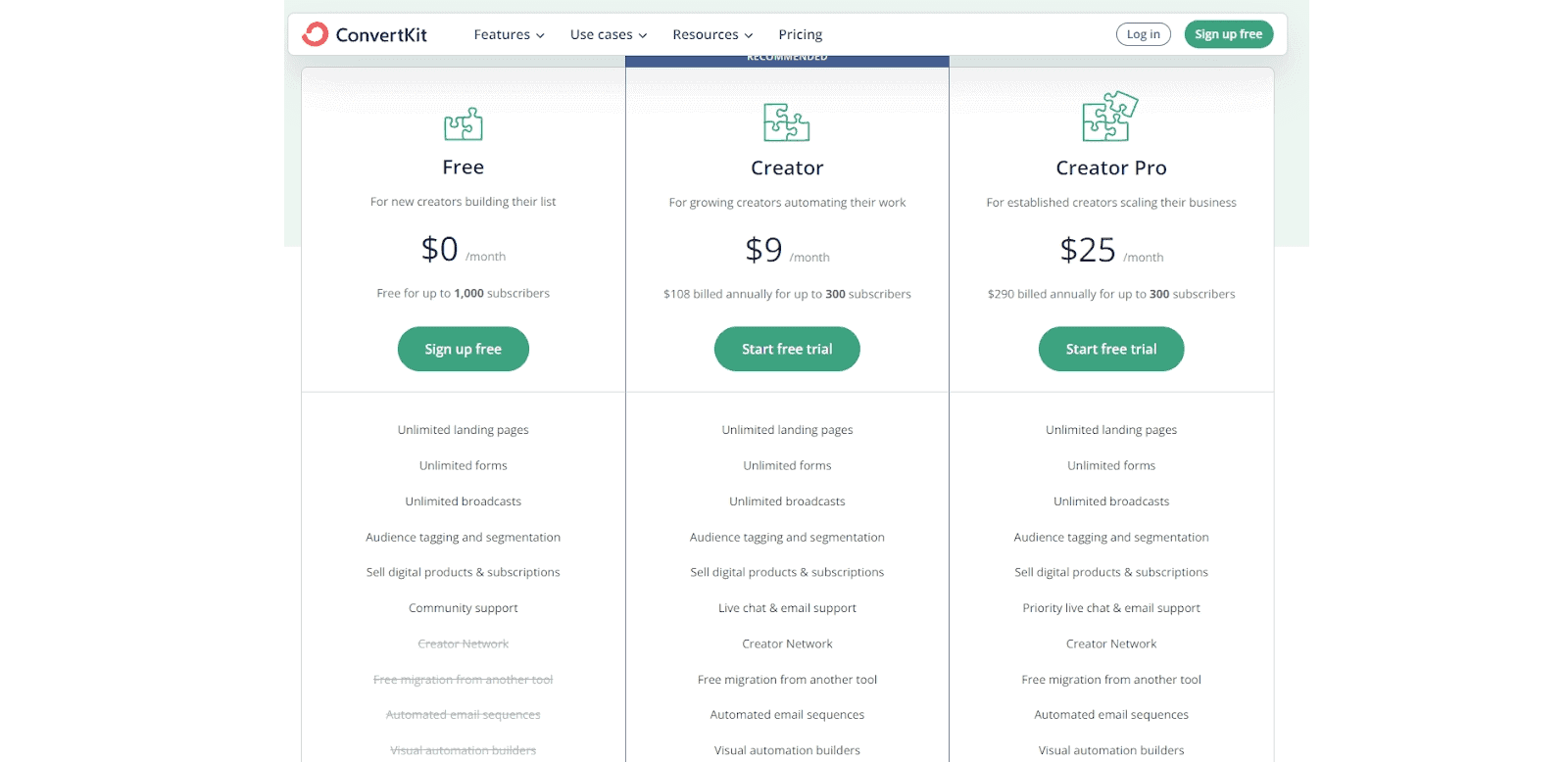Click 'Unlimited landing pages' in Free plan
The width and height of the screenshot is (1568, 762).
464,430
